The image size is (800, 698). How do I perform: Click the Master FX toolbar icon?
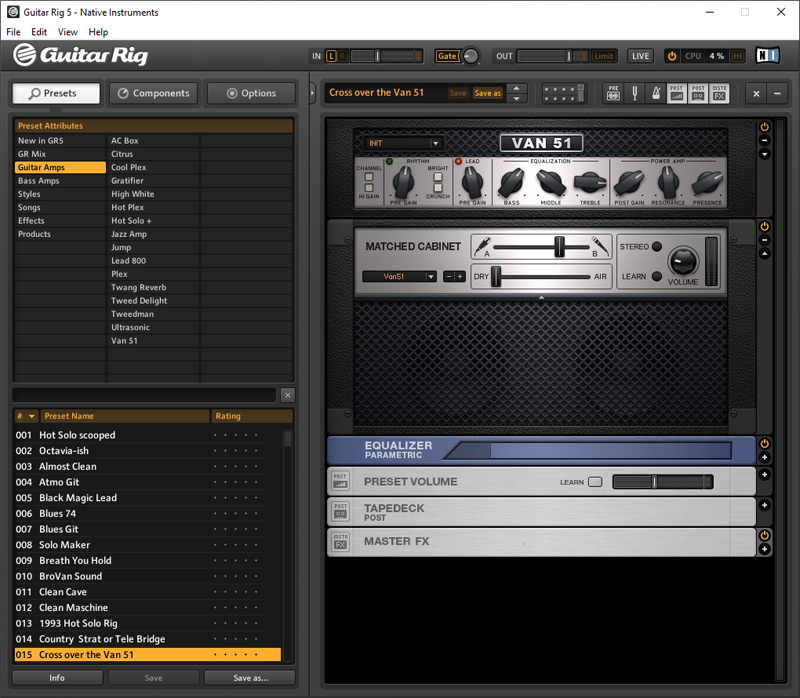tap(720, 93)
